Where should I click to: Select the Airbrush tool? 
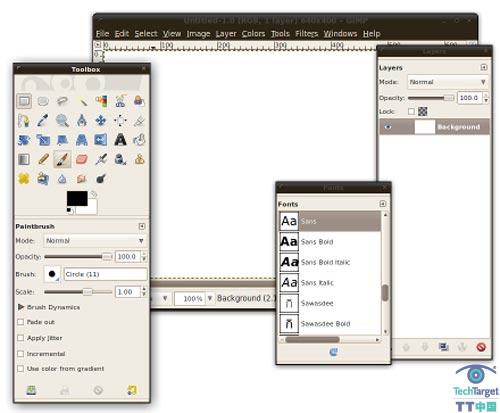click(101, 160)
